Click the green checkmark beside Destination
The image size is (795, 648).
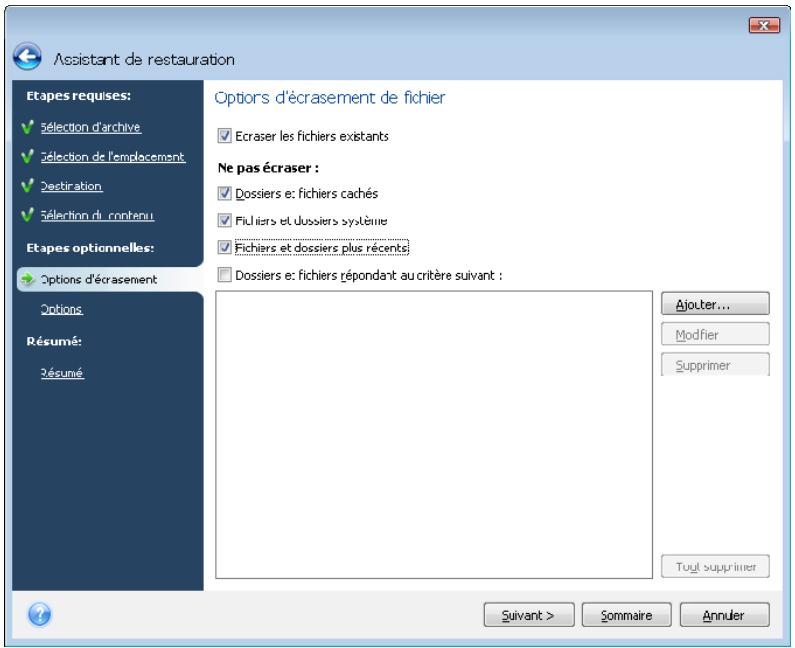click(x=28, y=186)
